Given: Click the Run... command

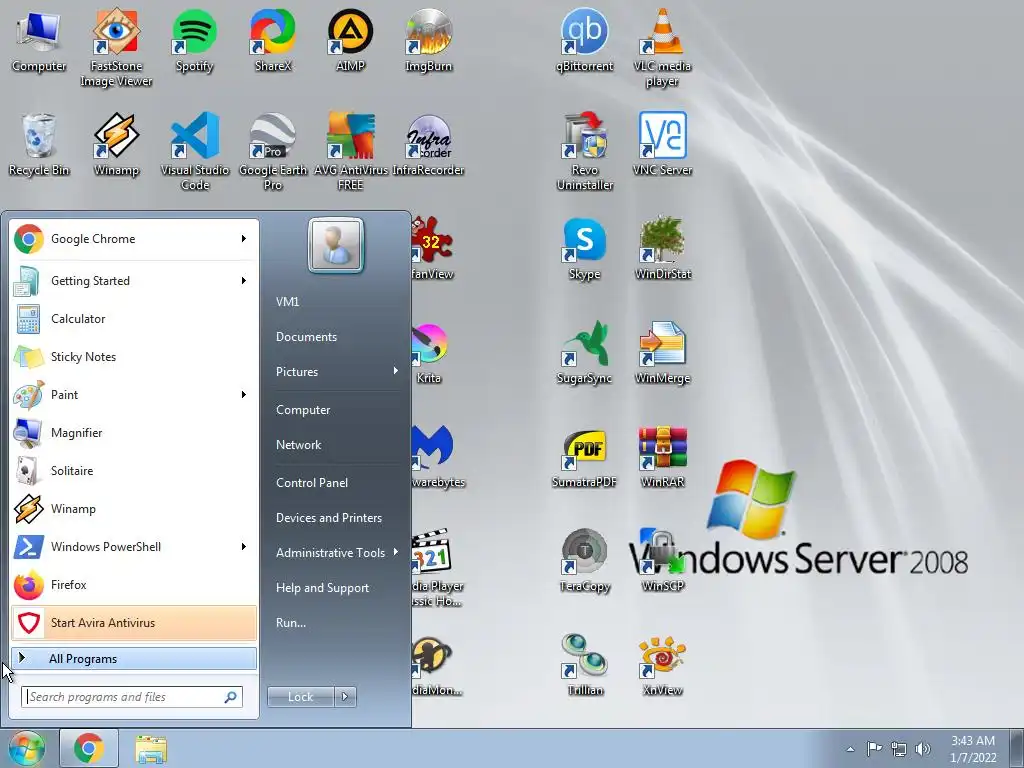Looking at the screenshot, I should click(x=291, y=623).
